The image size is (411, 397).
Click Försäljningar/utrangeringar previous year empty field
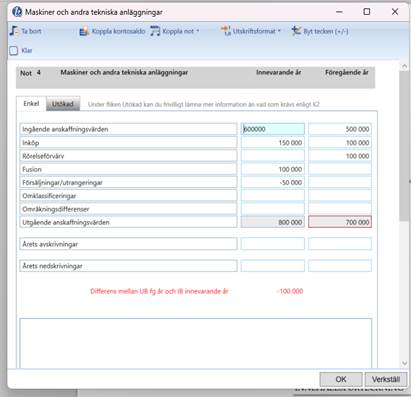(340, 182)
